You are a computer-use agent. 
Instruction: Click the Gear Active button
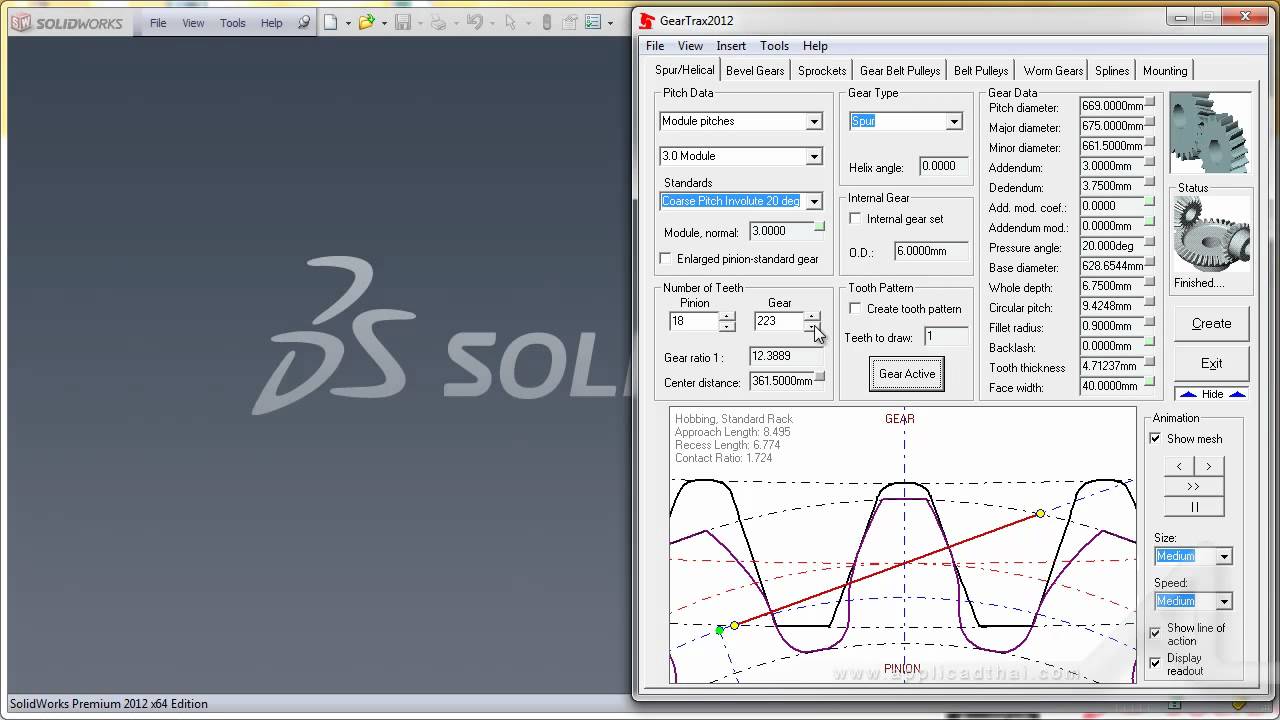click(x=907, y=374)
